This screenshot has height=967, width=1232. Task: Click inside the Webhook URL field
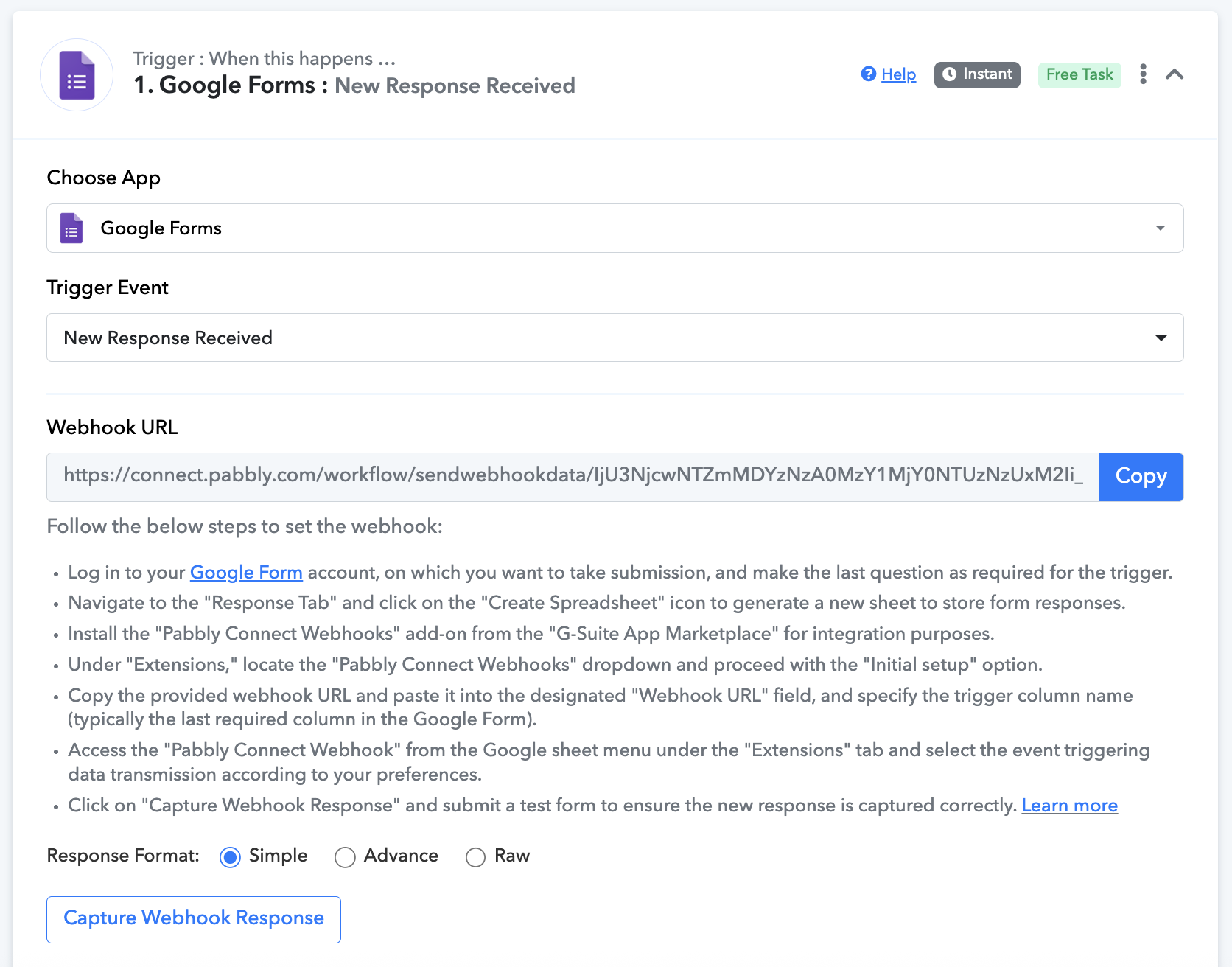[573, 477]
